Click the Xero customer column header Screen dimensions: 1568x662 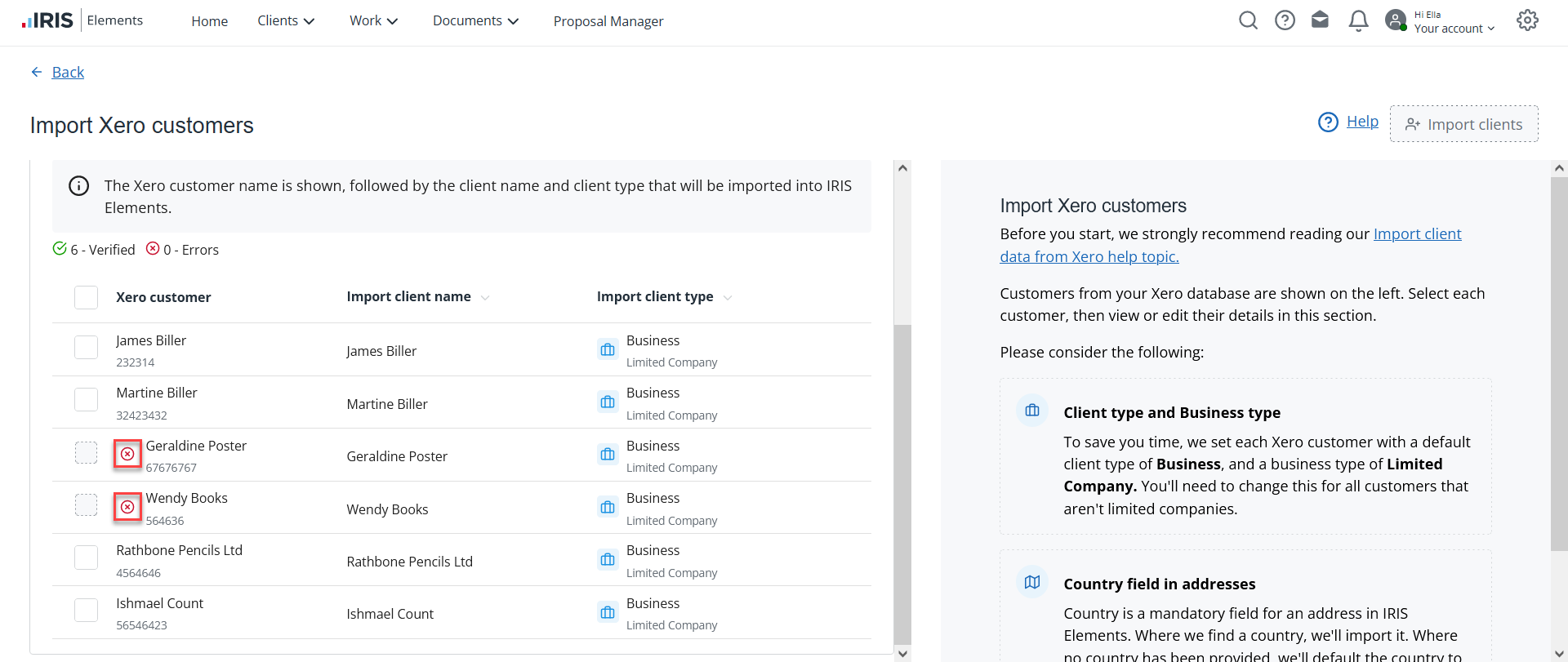click(163, 297)
